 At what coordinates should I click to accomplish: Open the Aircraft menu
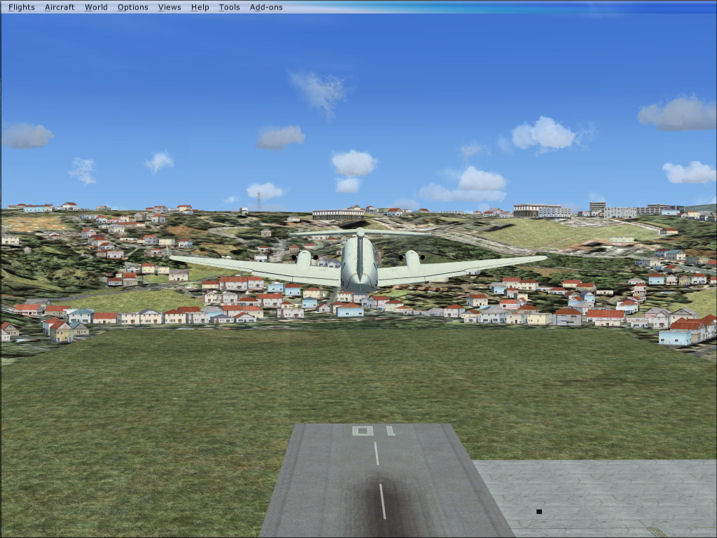(x=59, y=7)
